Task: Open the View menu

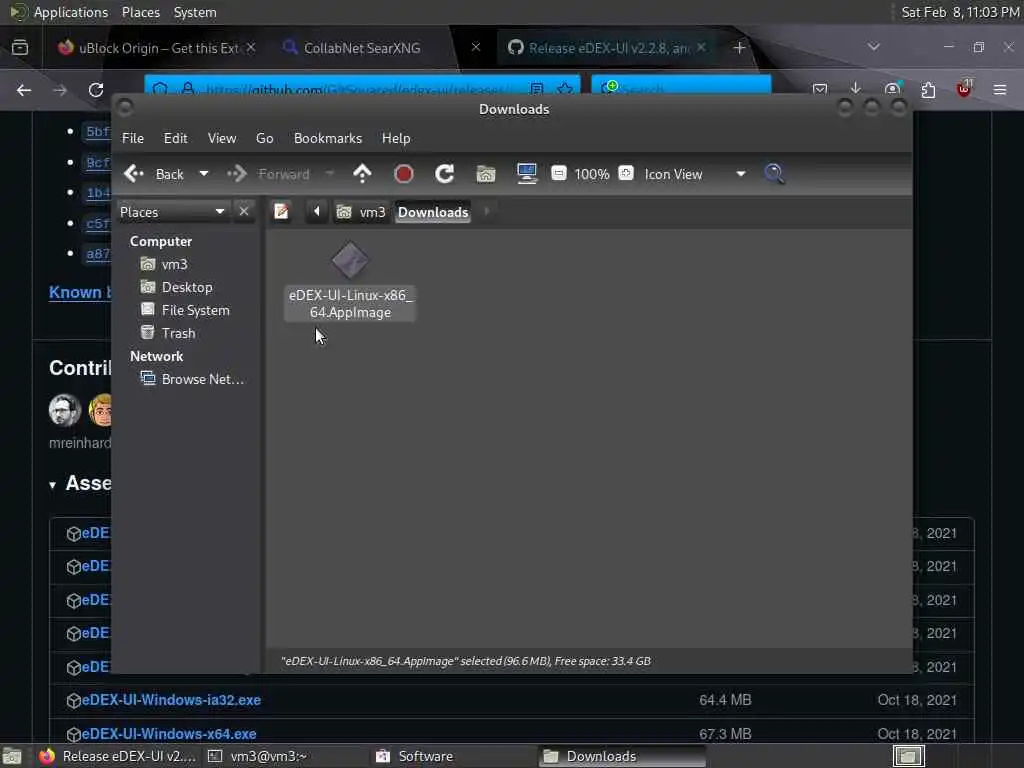Action: point(222,138)
